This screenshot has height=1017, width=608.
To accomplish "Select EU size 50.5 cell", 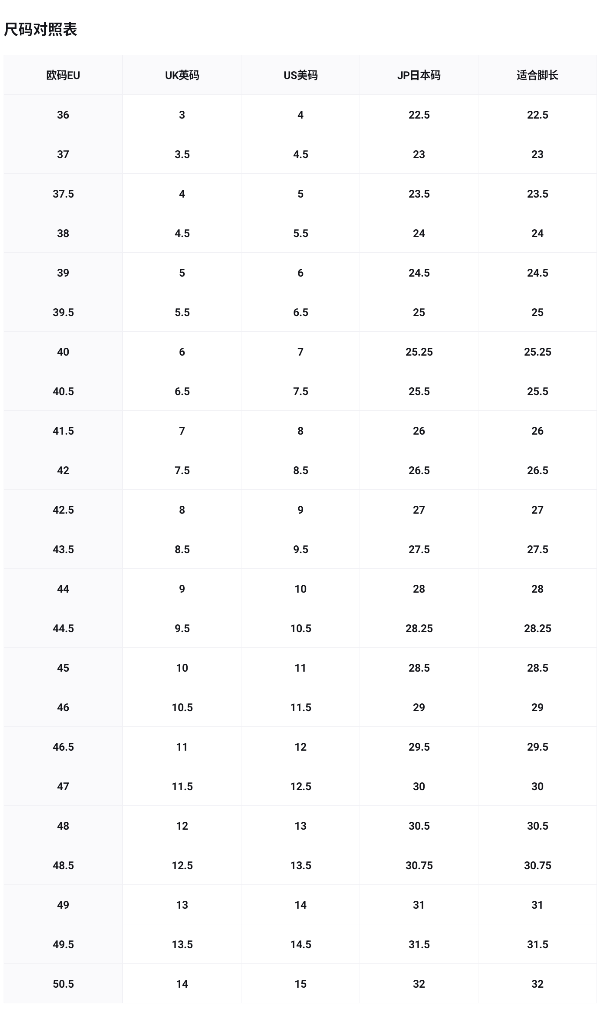I will [63, 984].
